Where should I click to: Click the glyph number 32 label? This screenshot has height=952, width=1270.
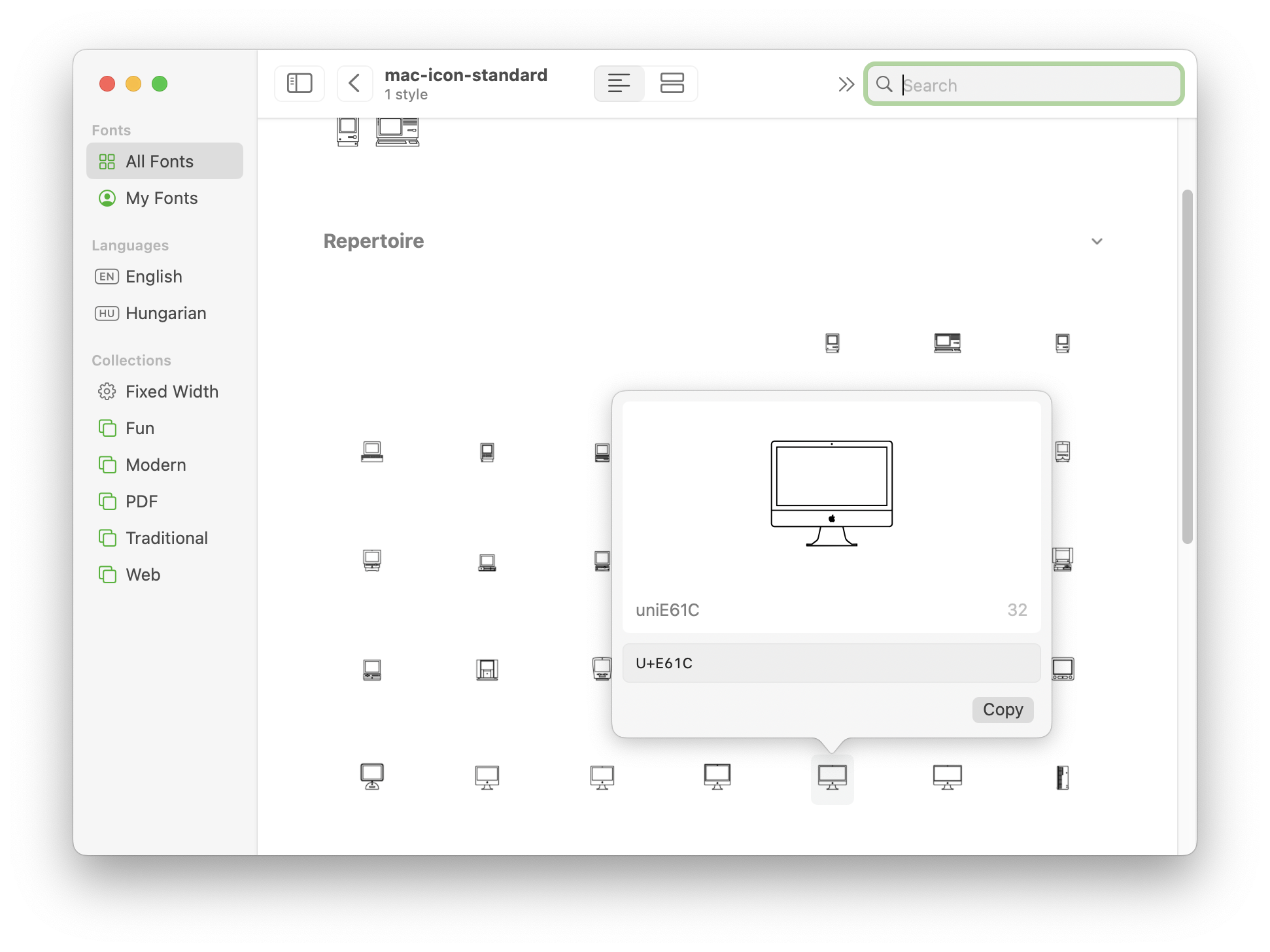pyautogui.click(x=1017, y=610)
